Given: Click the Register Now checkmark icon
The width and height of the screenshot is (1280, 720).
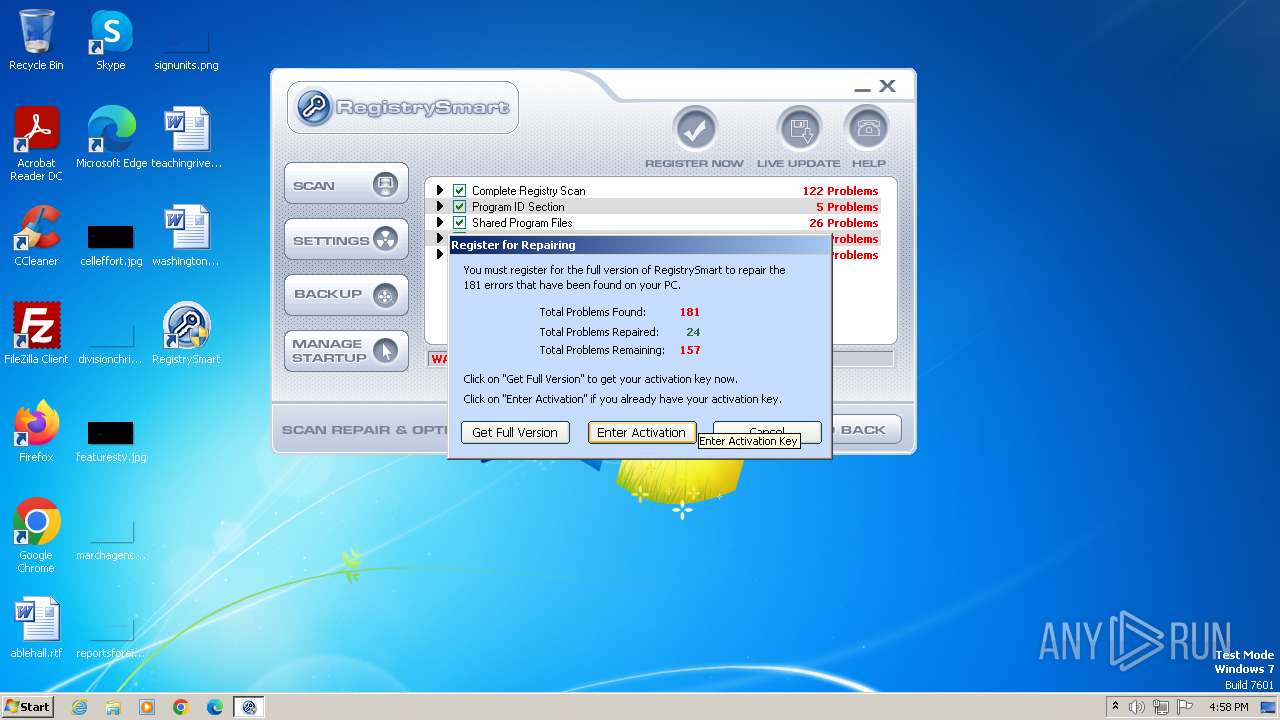Looking at the screenshot, I should pyautogui.click(x=695, y=129).
